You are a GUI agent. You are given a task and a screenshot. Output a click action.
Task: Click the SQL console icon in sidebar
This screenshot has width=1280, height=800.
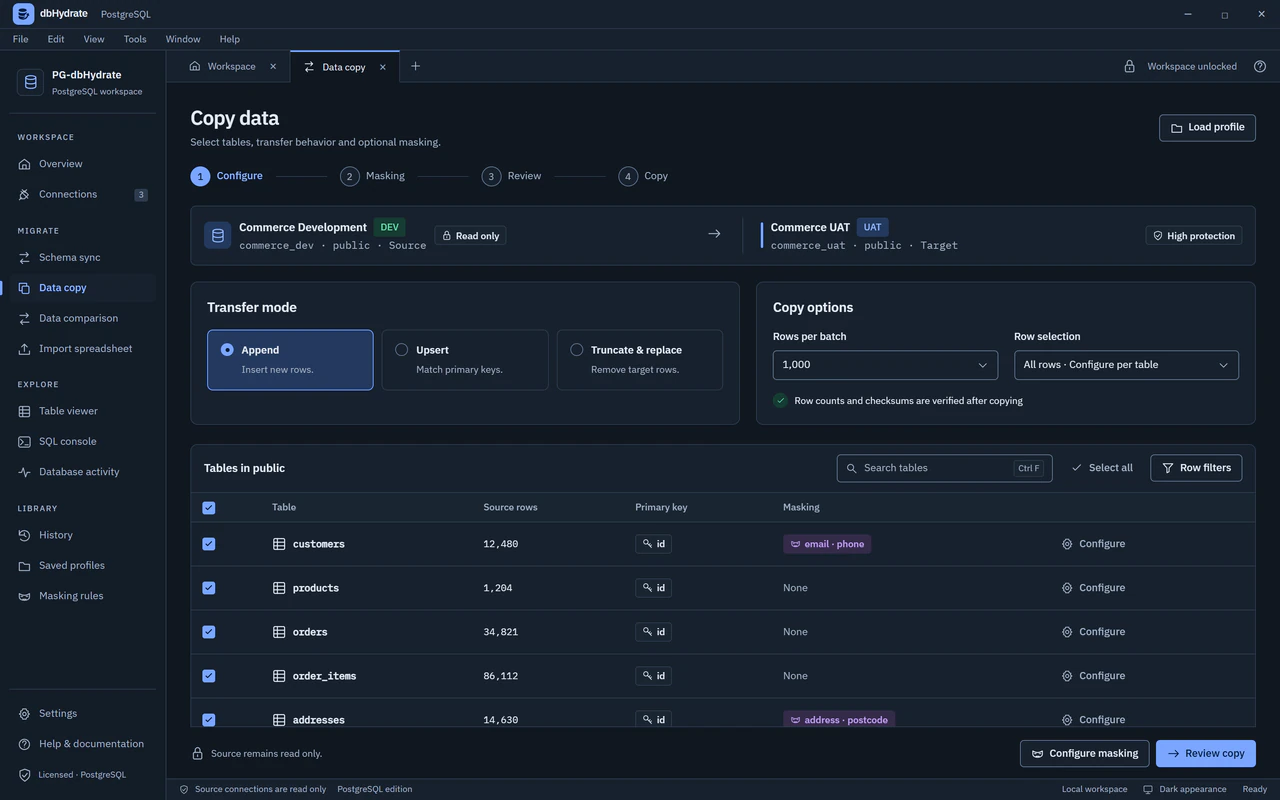coord(25,441)
